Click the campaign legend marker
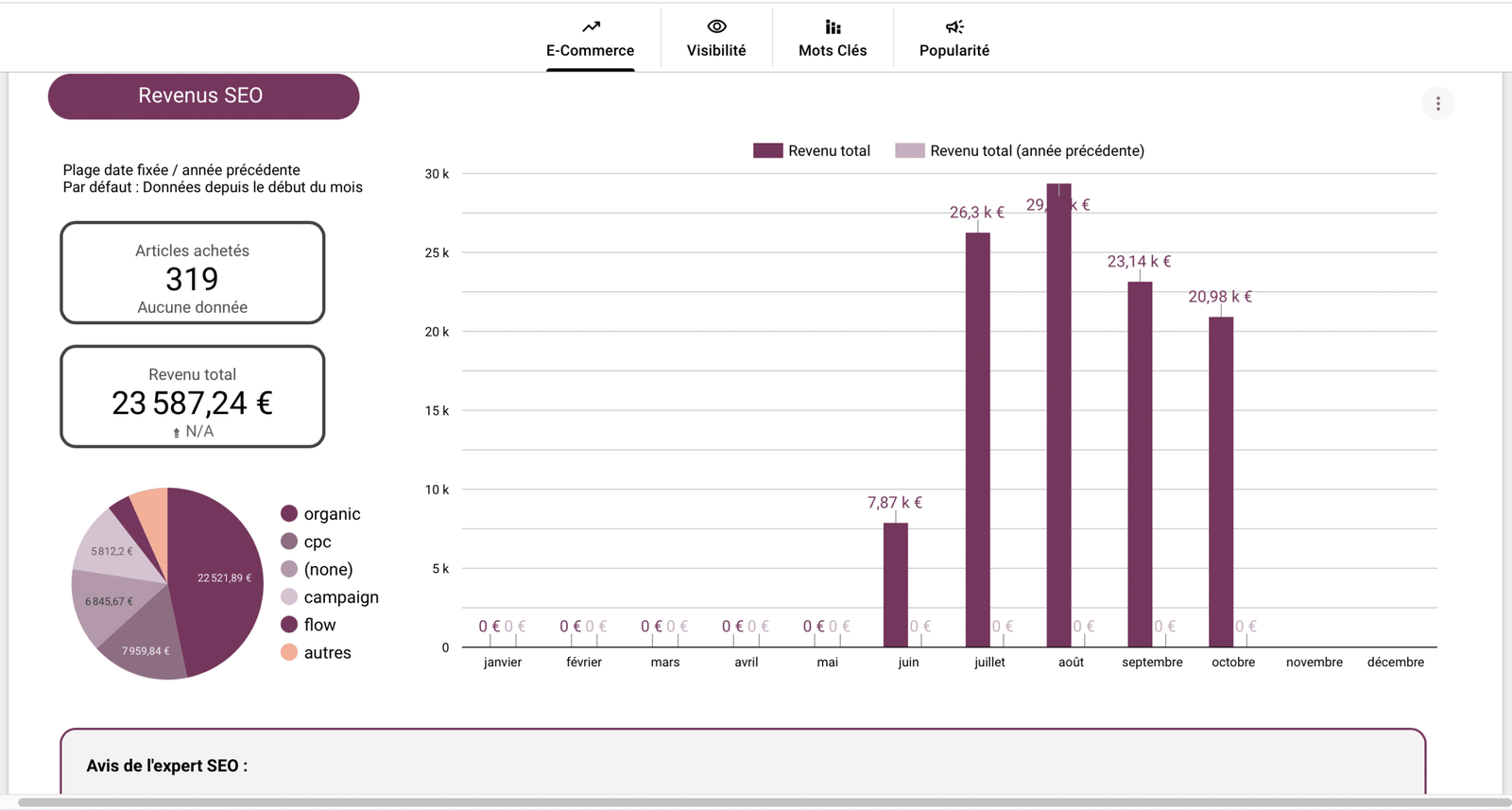The width and height of the screenshot is (1512, 810). (289, 596)
